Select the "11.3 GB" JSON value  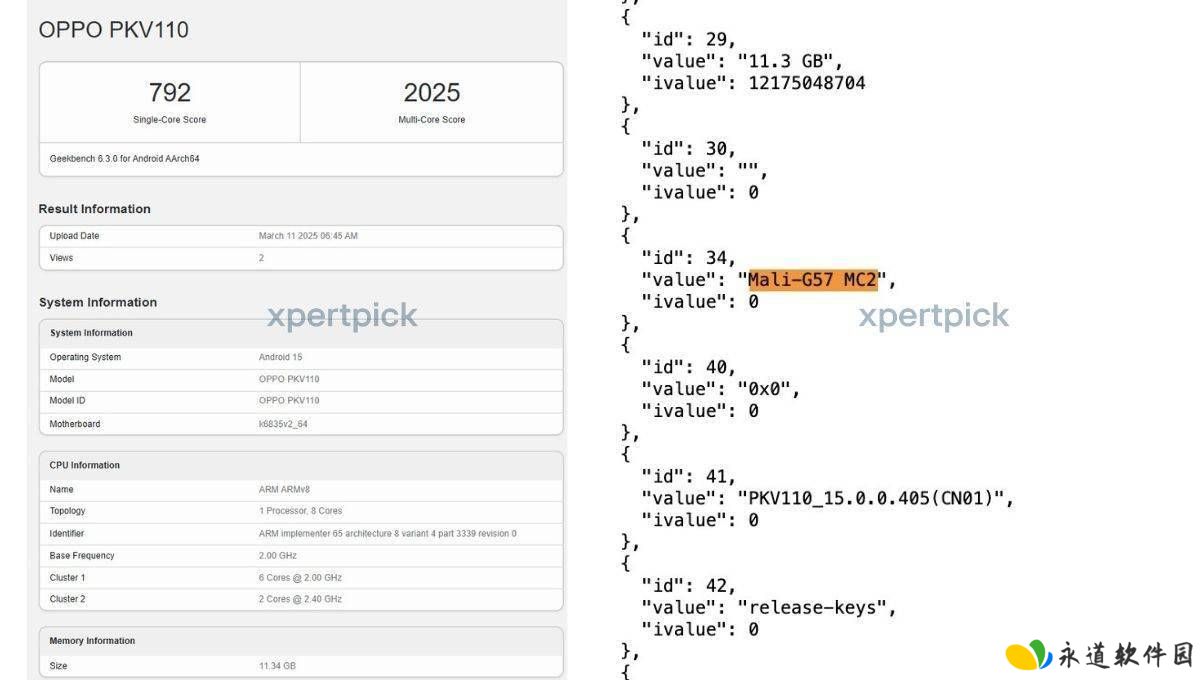(x=785, y=61)
